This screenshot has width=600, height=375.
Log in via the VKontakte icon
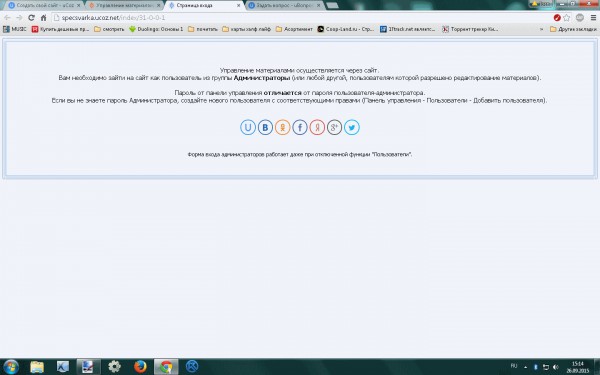tap(265, 127)
